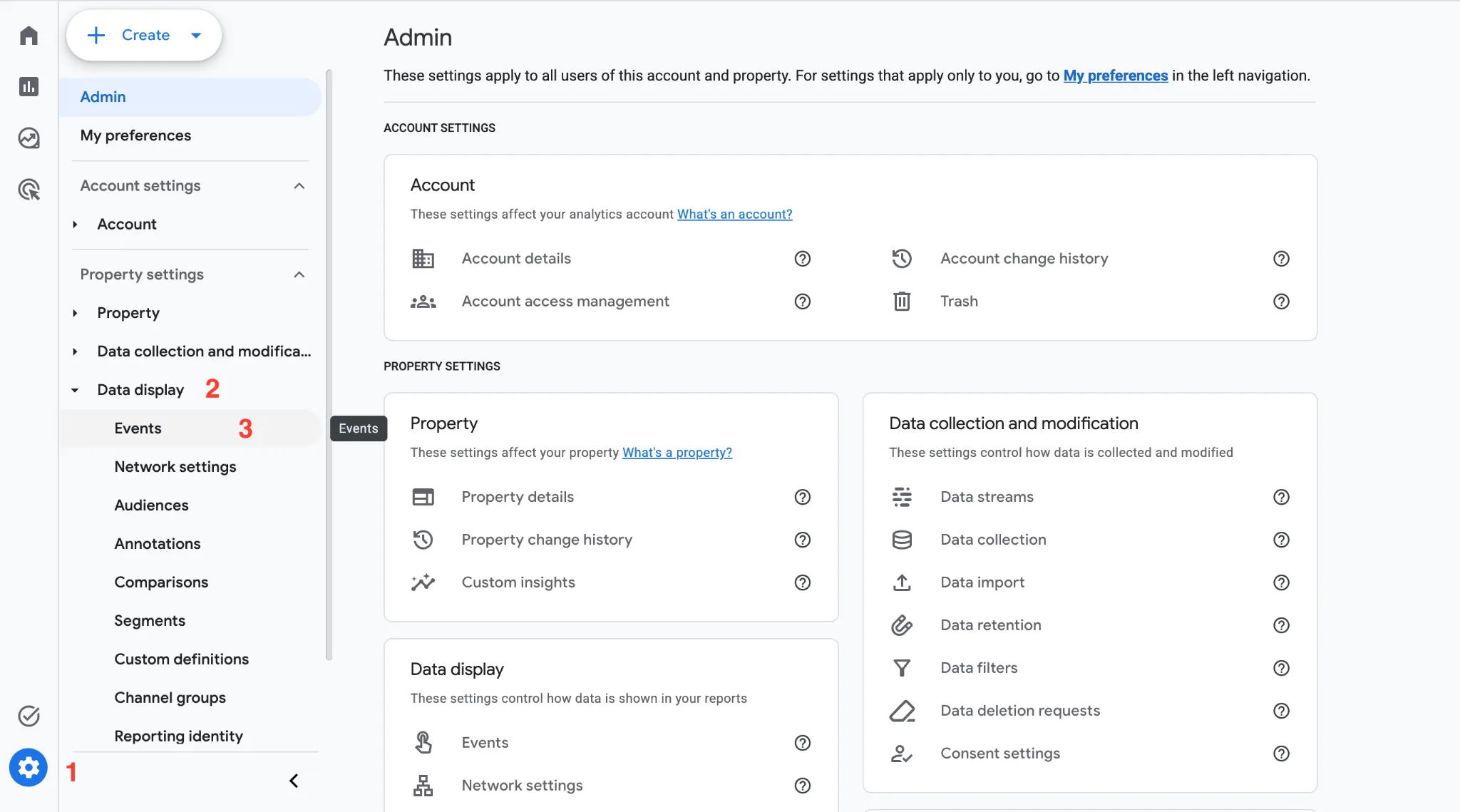Collapse the Data display tree item
1460x812 pixels.
(75, 390)
